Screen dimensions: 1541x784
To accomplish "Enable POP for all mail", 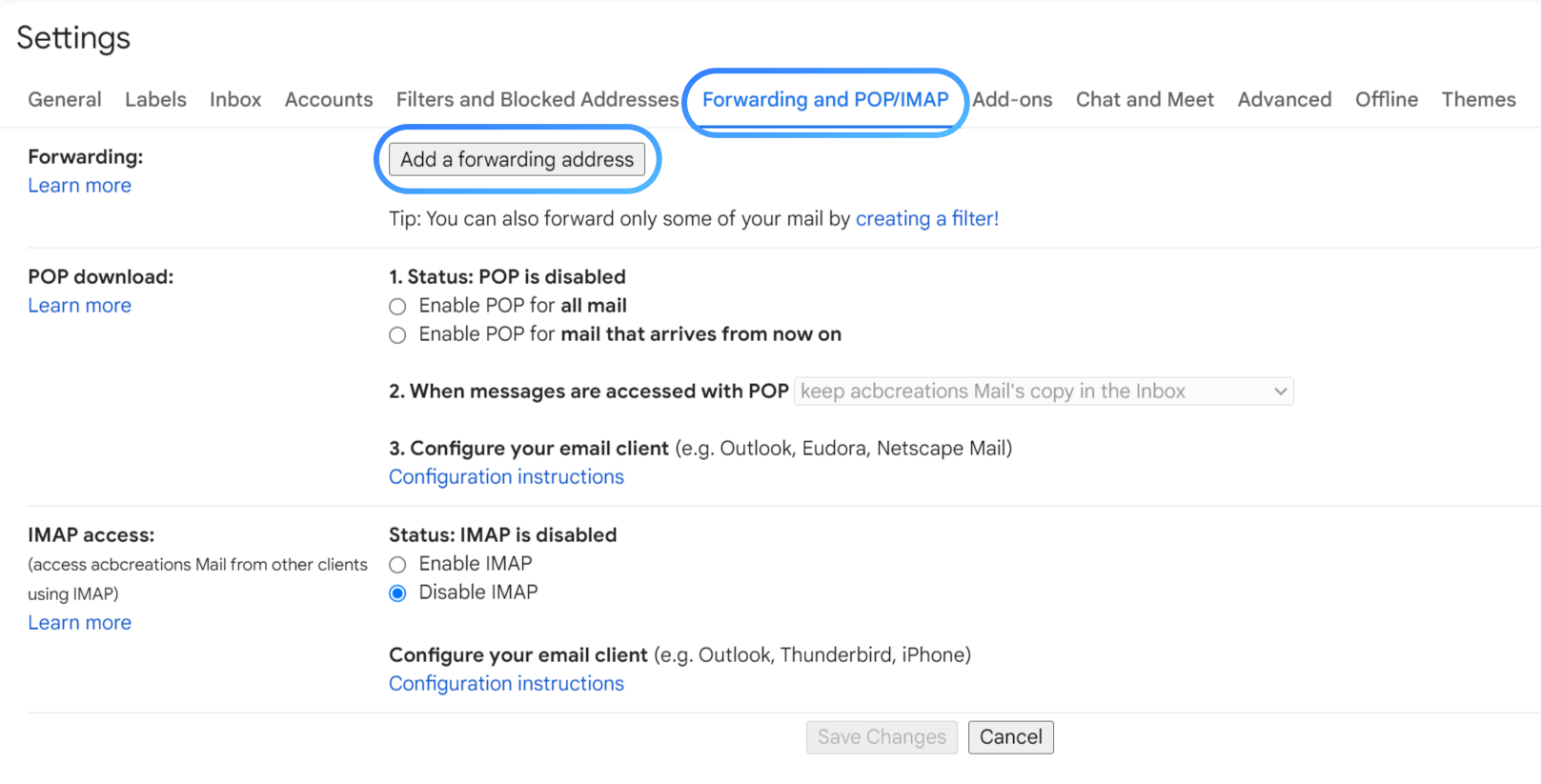I will pyautogui.click(x=397, y=306).
